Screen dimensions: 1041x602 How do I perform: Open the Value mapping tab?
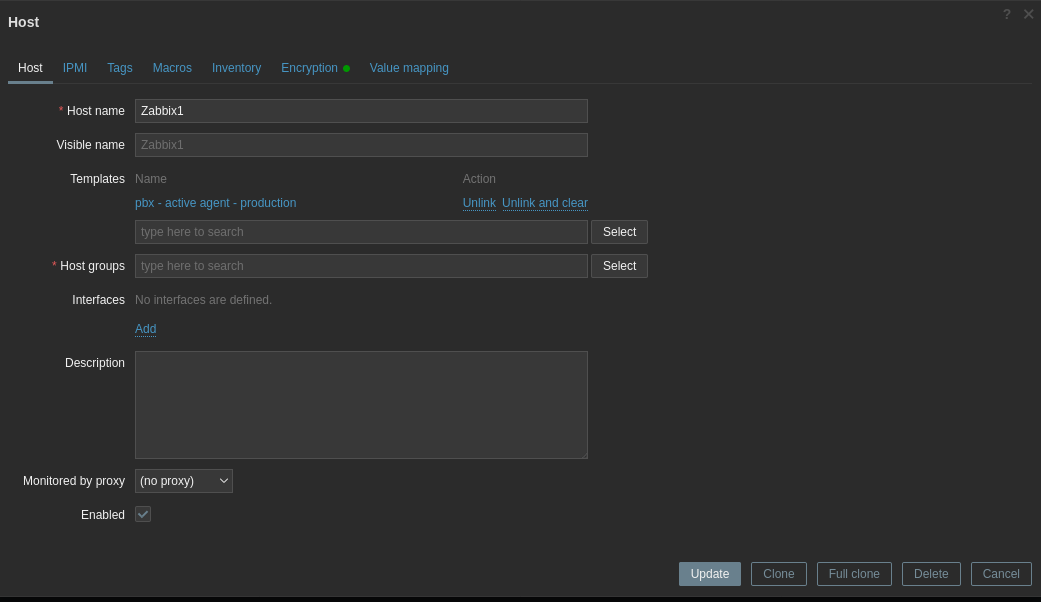pyautogui.click(x=408, y=67)
